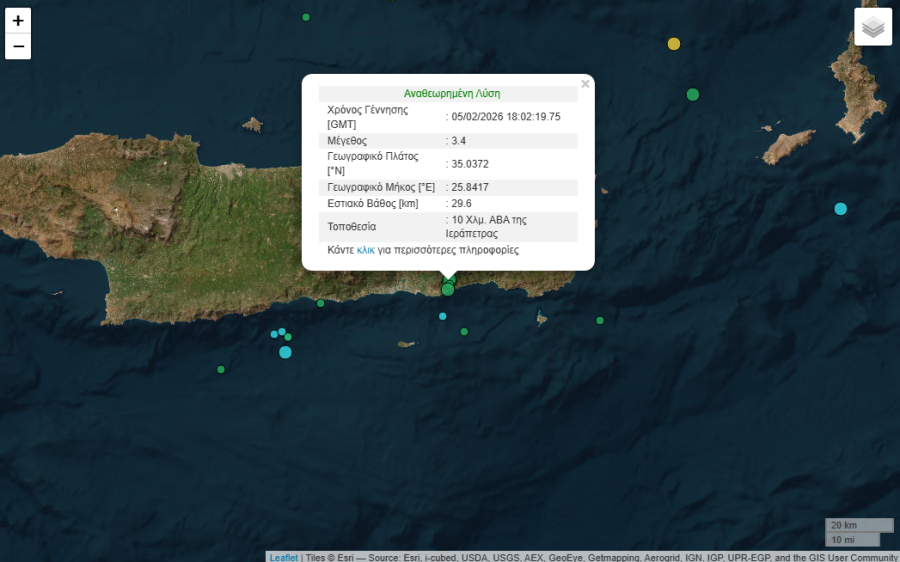Open the map layers control
Screen dimensions: 900x562
pos(873,26)
